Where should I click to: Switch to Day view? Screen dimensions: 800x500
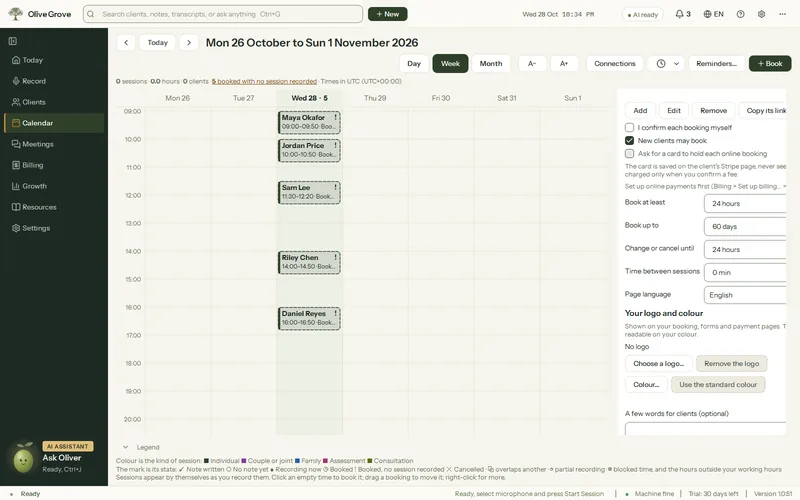tap(414, 64)
